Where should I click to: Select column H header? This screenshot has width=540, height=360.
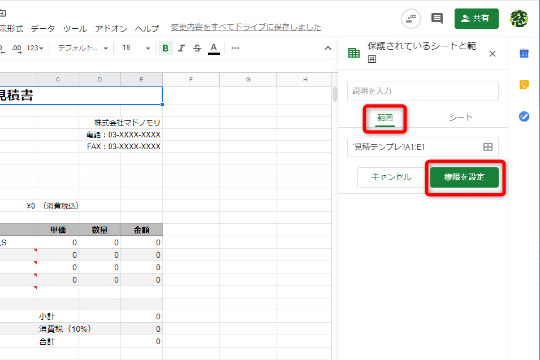[x=305, y=80]
